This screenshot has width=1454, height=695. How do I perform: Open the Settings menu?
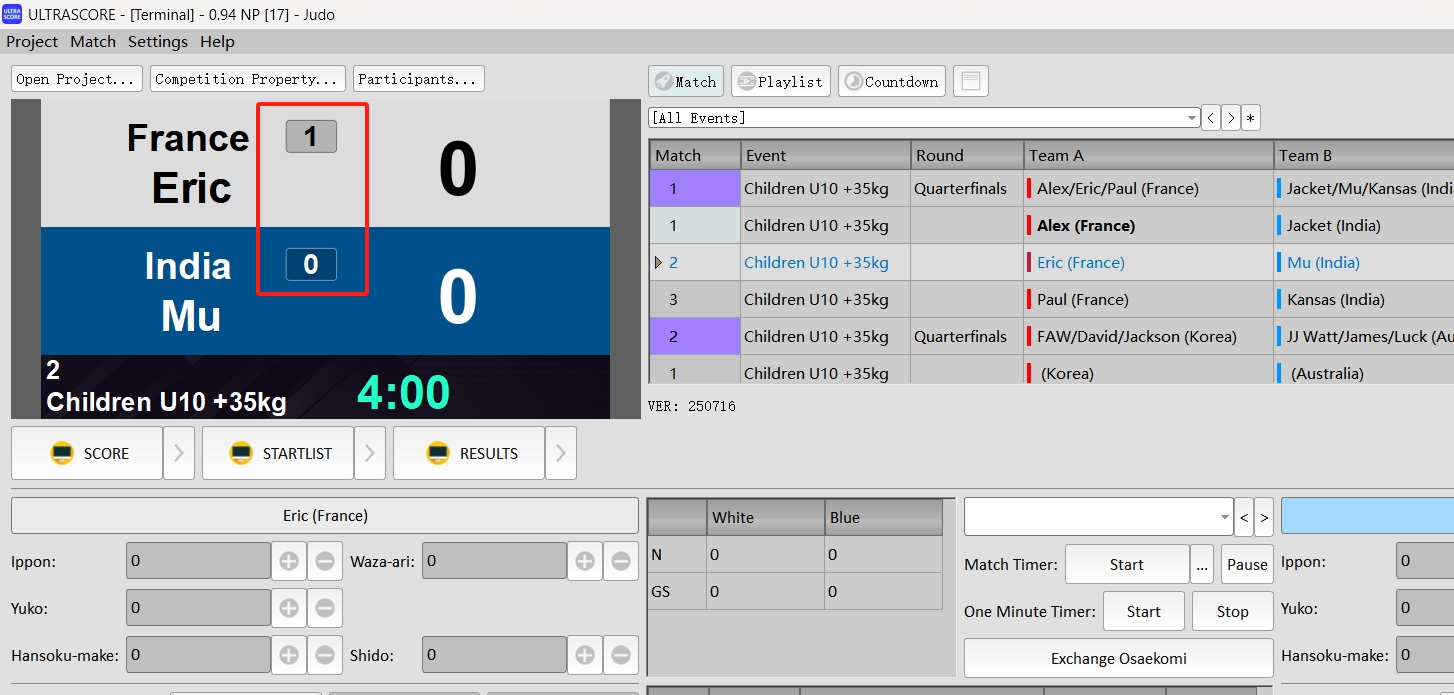pyautogui.click(x=157, y=42)
